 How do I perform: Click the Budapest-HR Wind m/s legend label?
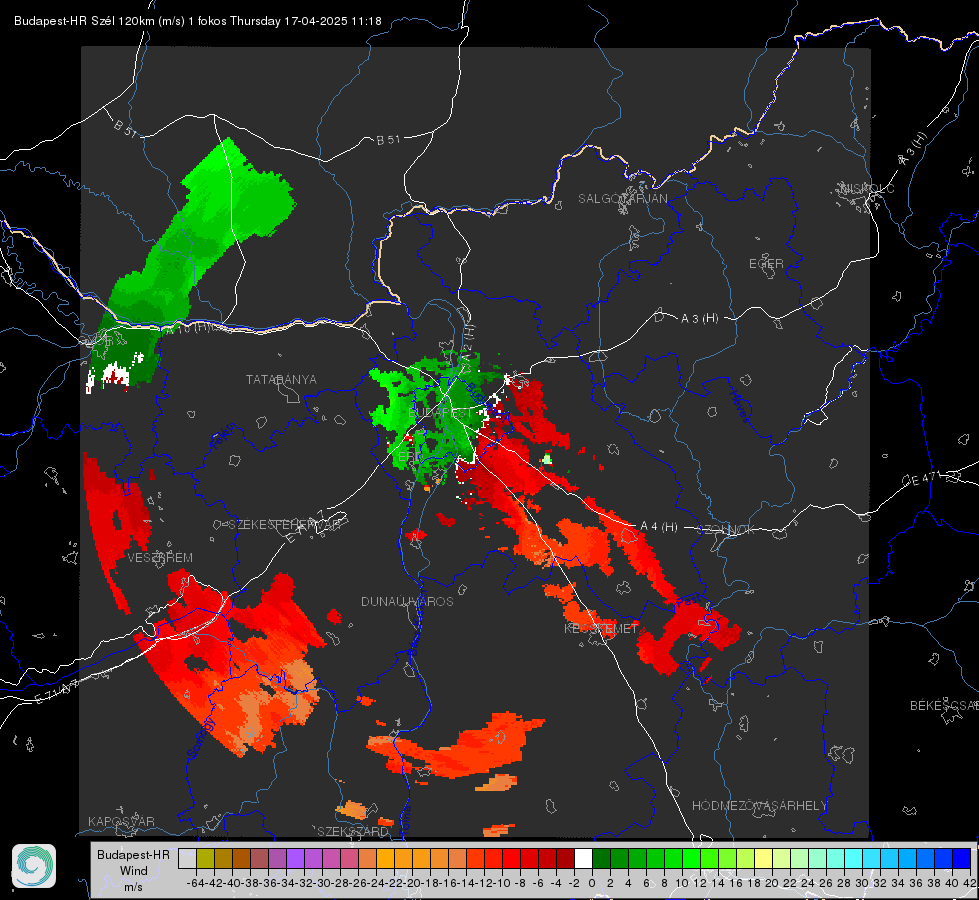click(134, 870)
